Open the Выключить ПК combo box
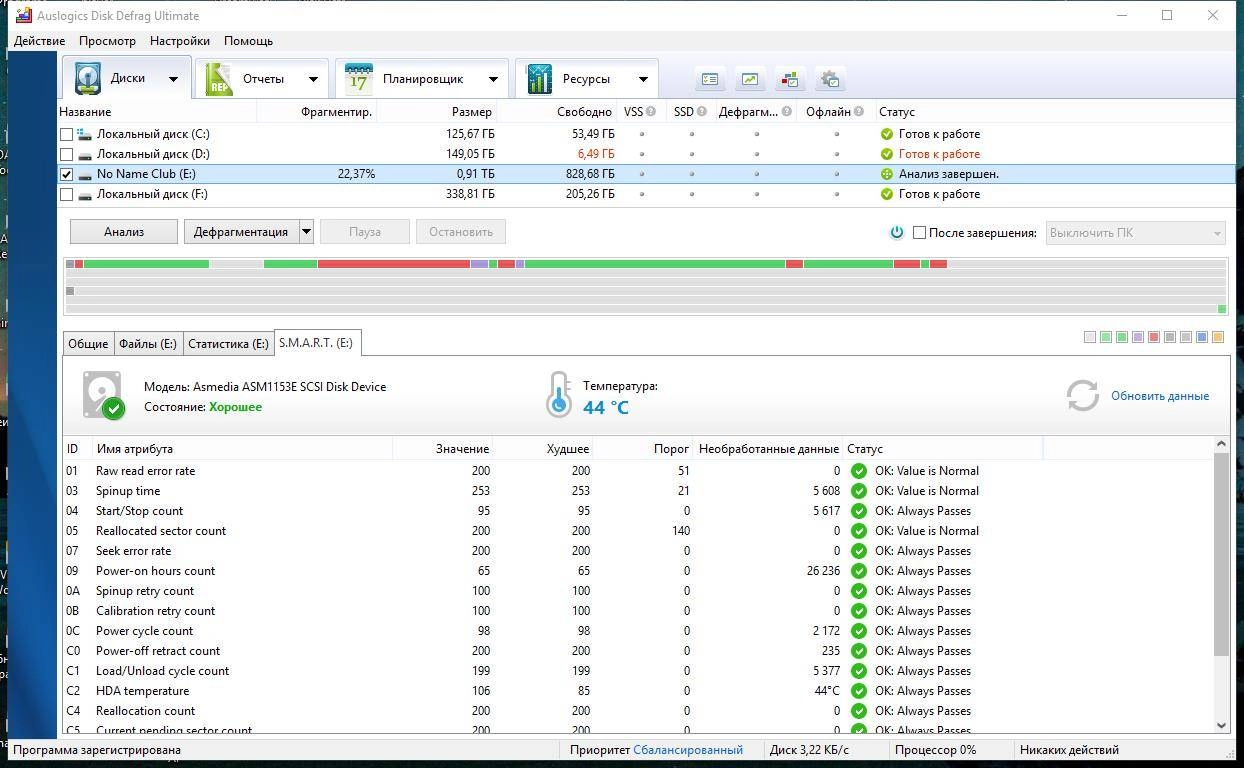Screen dimensions: 1244x768 pyautogui.click(x=1136, y=233)
